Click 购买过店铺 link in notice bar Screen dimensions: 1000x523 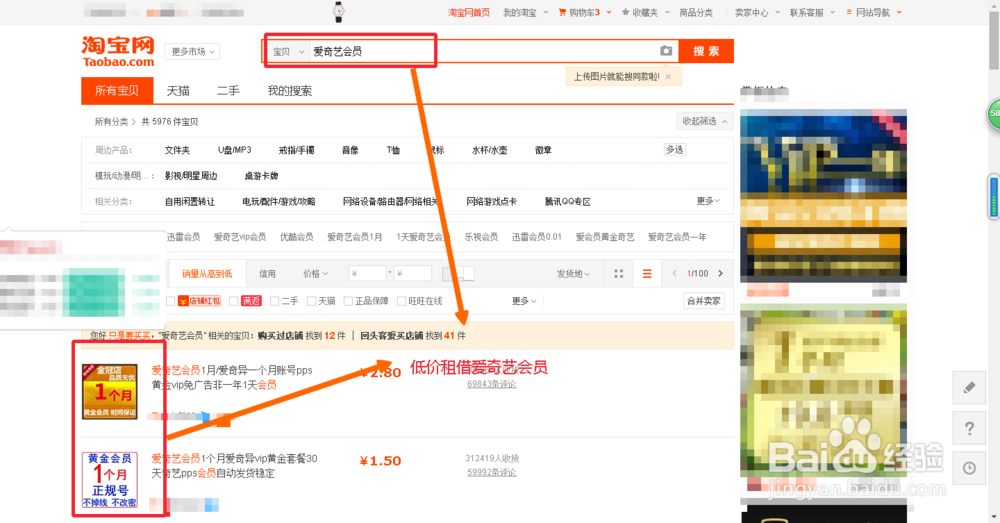coord(281,335)
